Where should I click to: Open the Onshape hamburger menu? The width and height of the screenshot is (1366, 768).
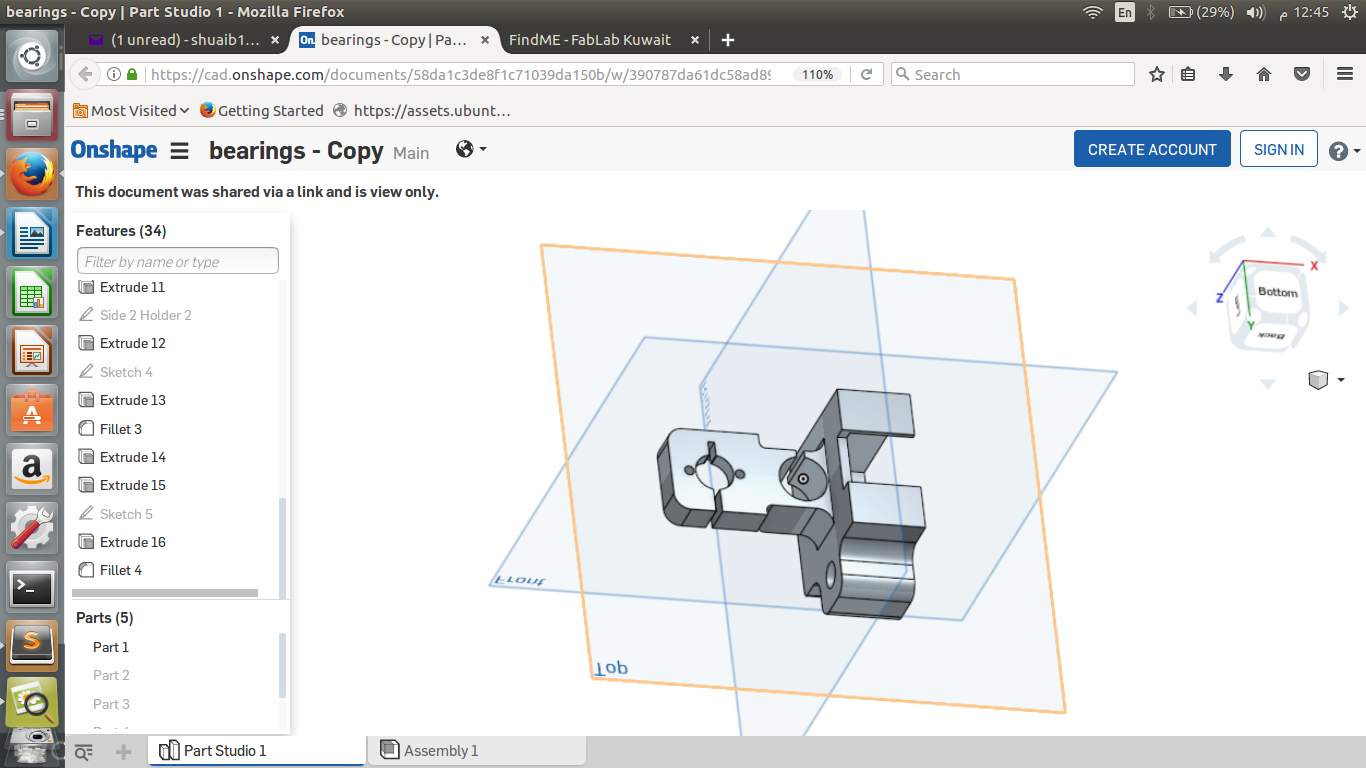tap(179, 151)
